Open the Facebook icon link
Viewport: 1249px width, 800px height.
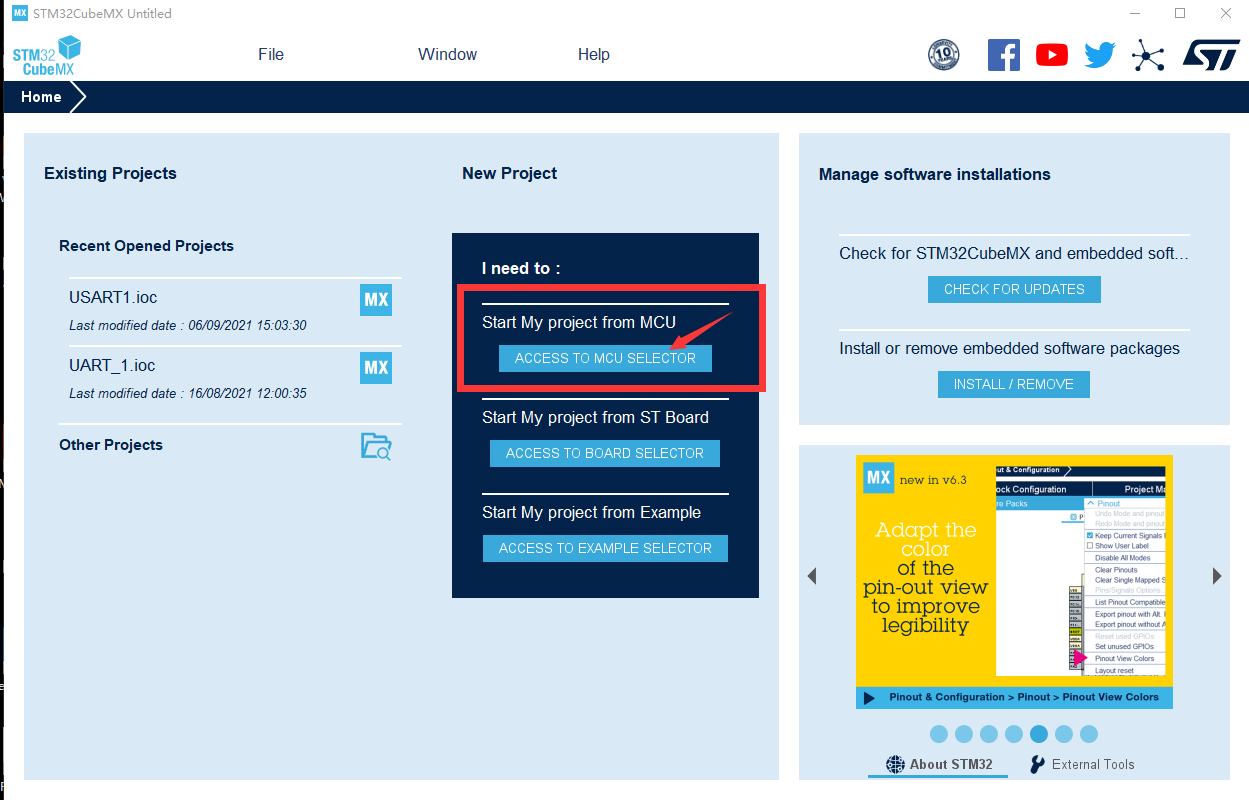click(1003, 54)
